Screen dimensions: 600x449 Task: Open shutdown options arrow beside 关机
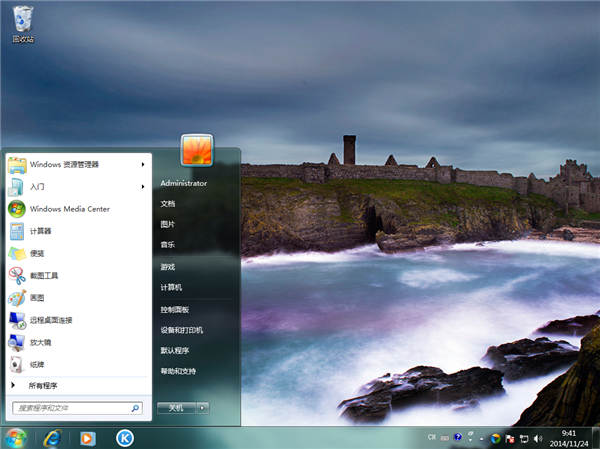tap(202, 408)
